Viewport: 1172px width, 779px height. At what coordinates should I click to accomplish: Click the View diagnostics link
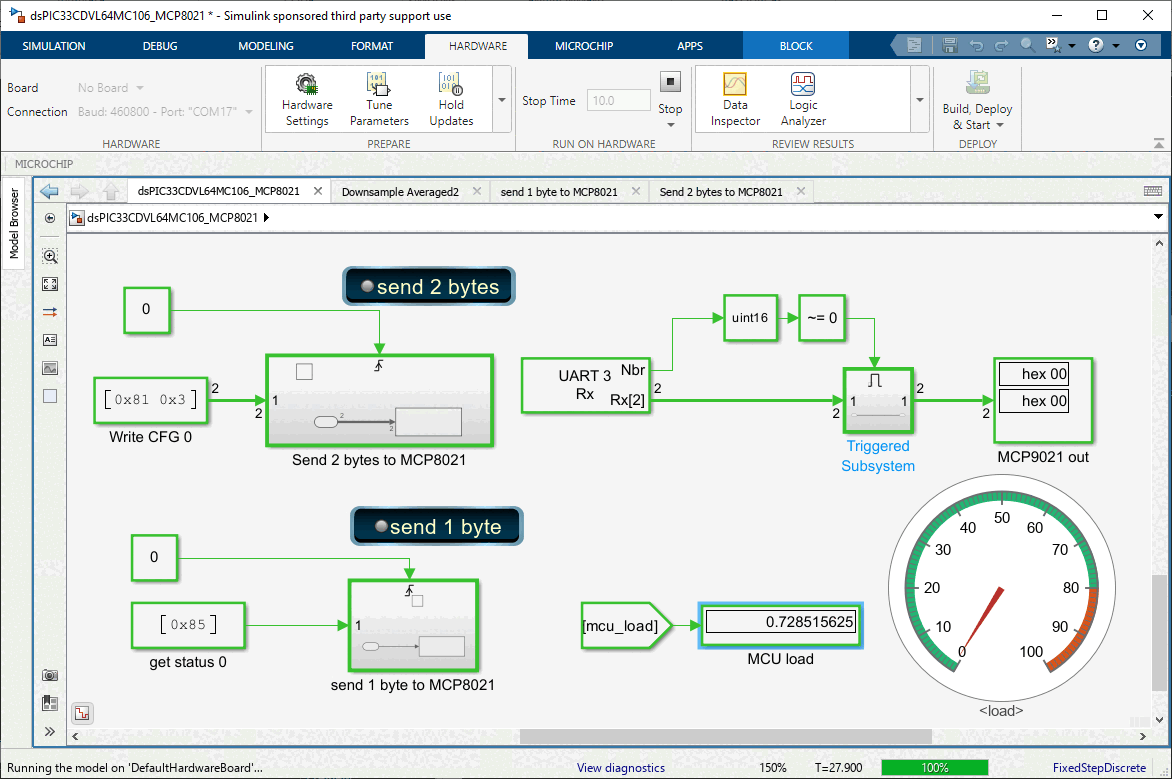620,767
